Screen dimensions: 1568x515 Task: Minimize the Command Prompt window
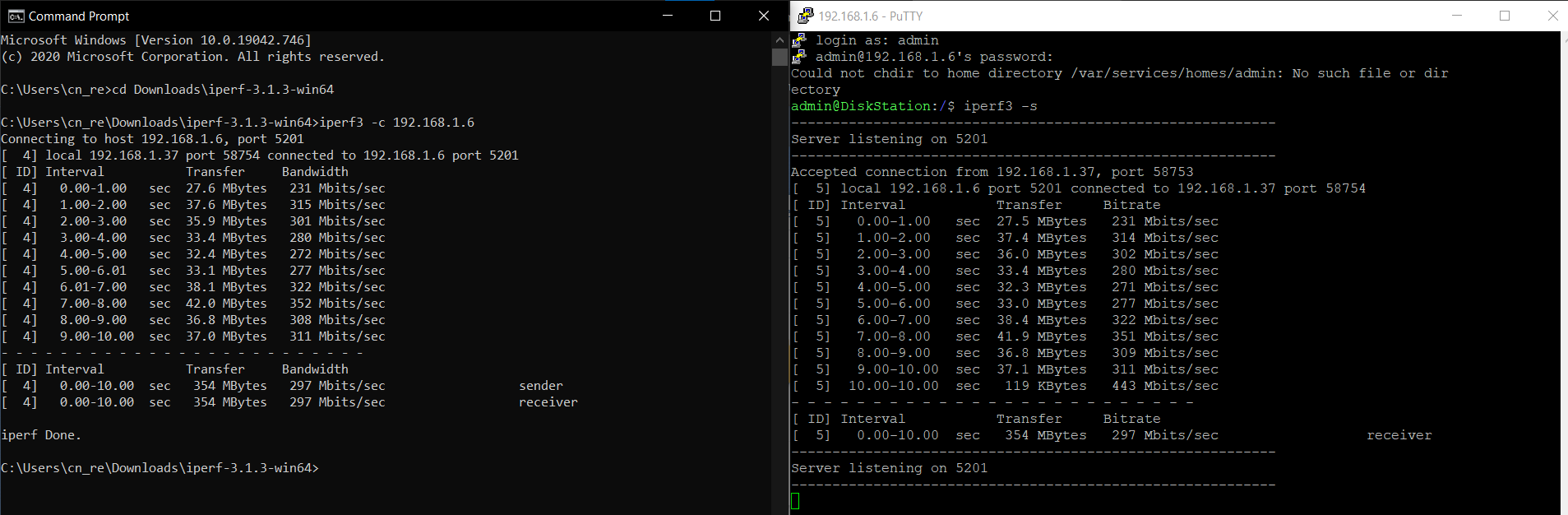pyautogui.click(x=668, y=16)
